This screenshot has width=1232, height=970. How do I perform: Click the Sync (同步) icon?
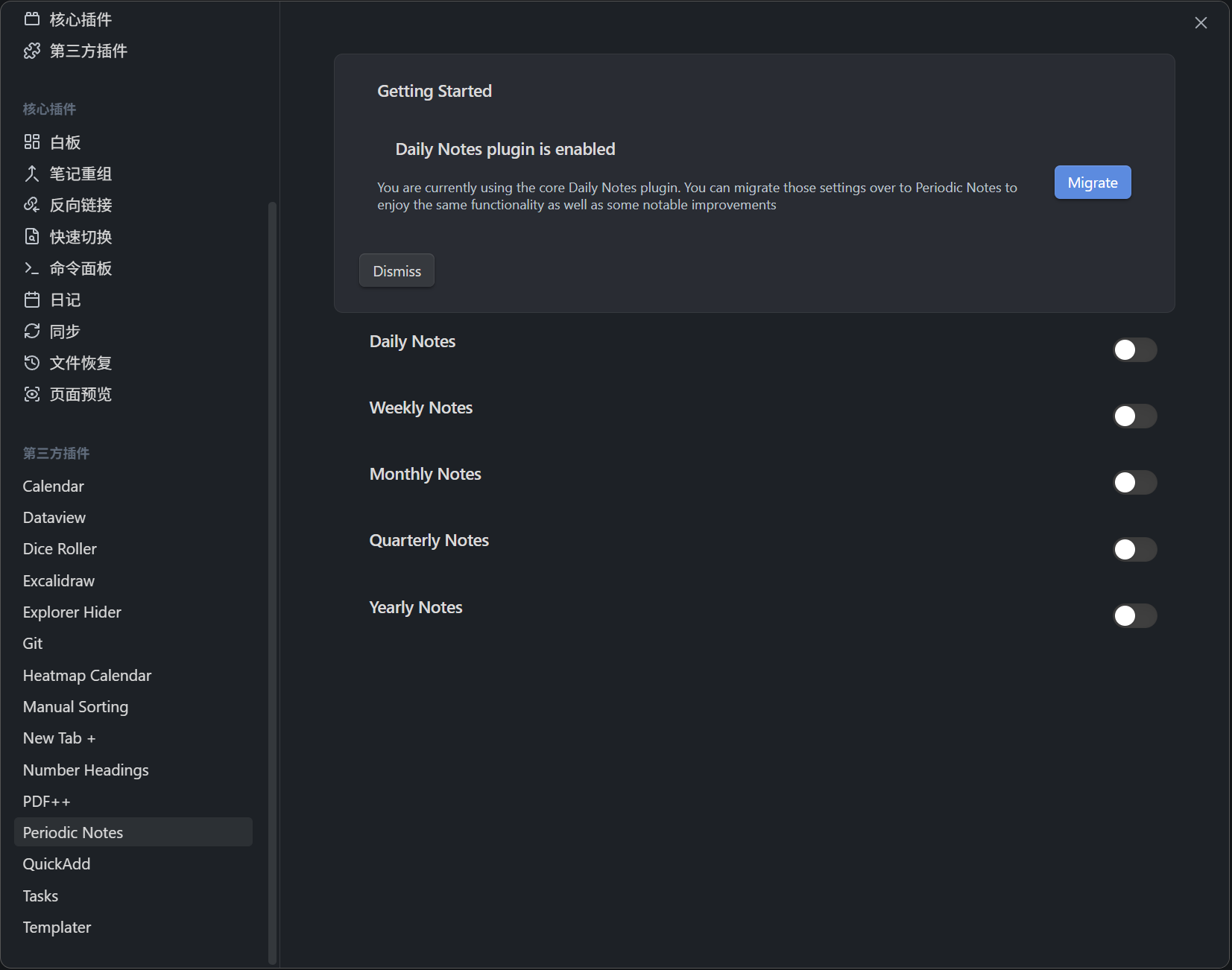32,331
